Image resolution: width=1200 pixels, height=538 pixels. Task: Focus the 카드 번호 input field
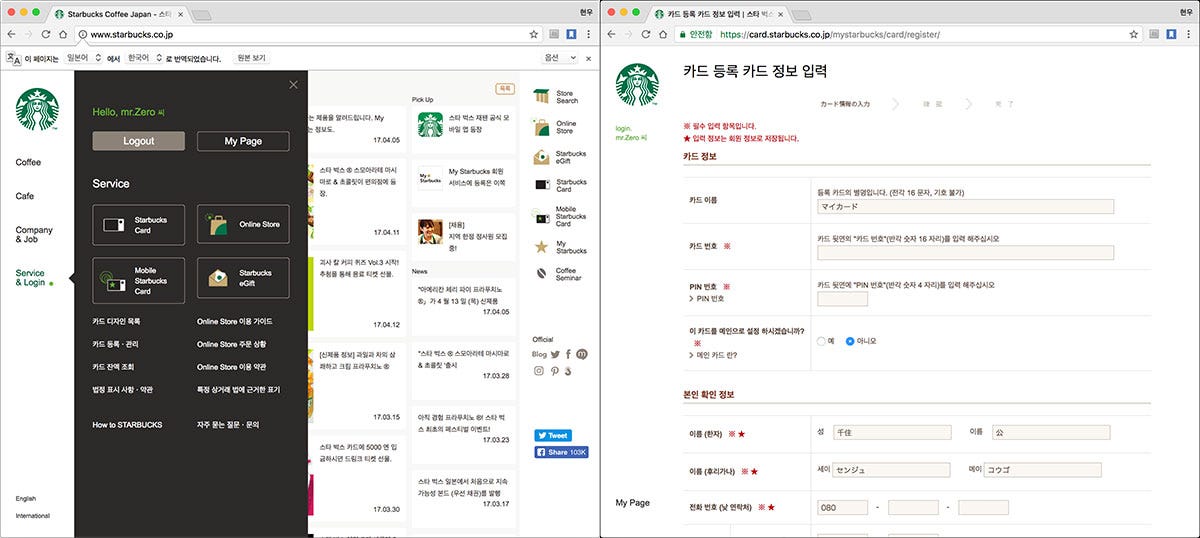[965, 253]
